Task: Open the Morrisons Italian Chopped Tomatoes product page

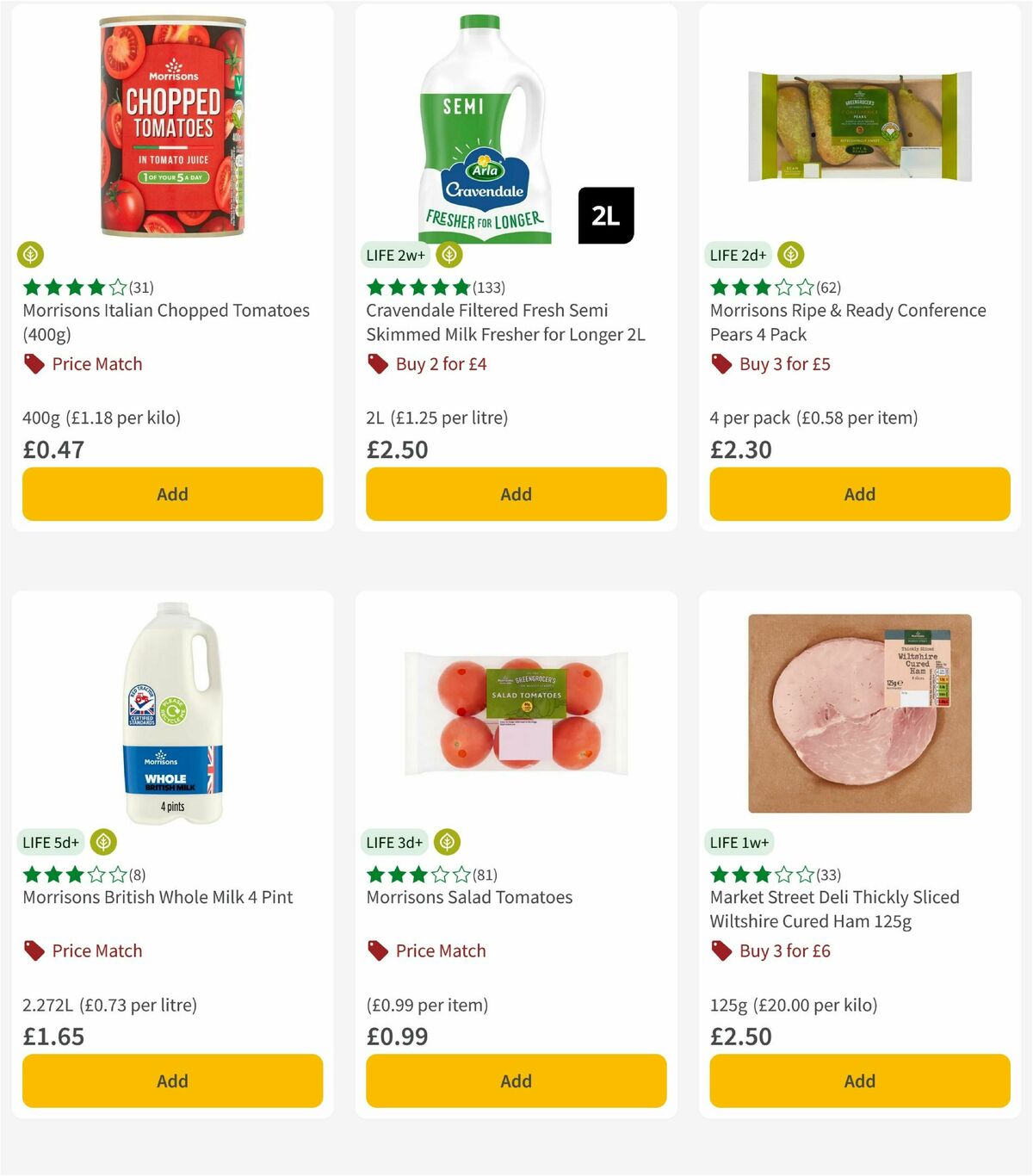Action: pyautogui.click(x=165, y=322)
